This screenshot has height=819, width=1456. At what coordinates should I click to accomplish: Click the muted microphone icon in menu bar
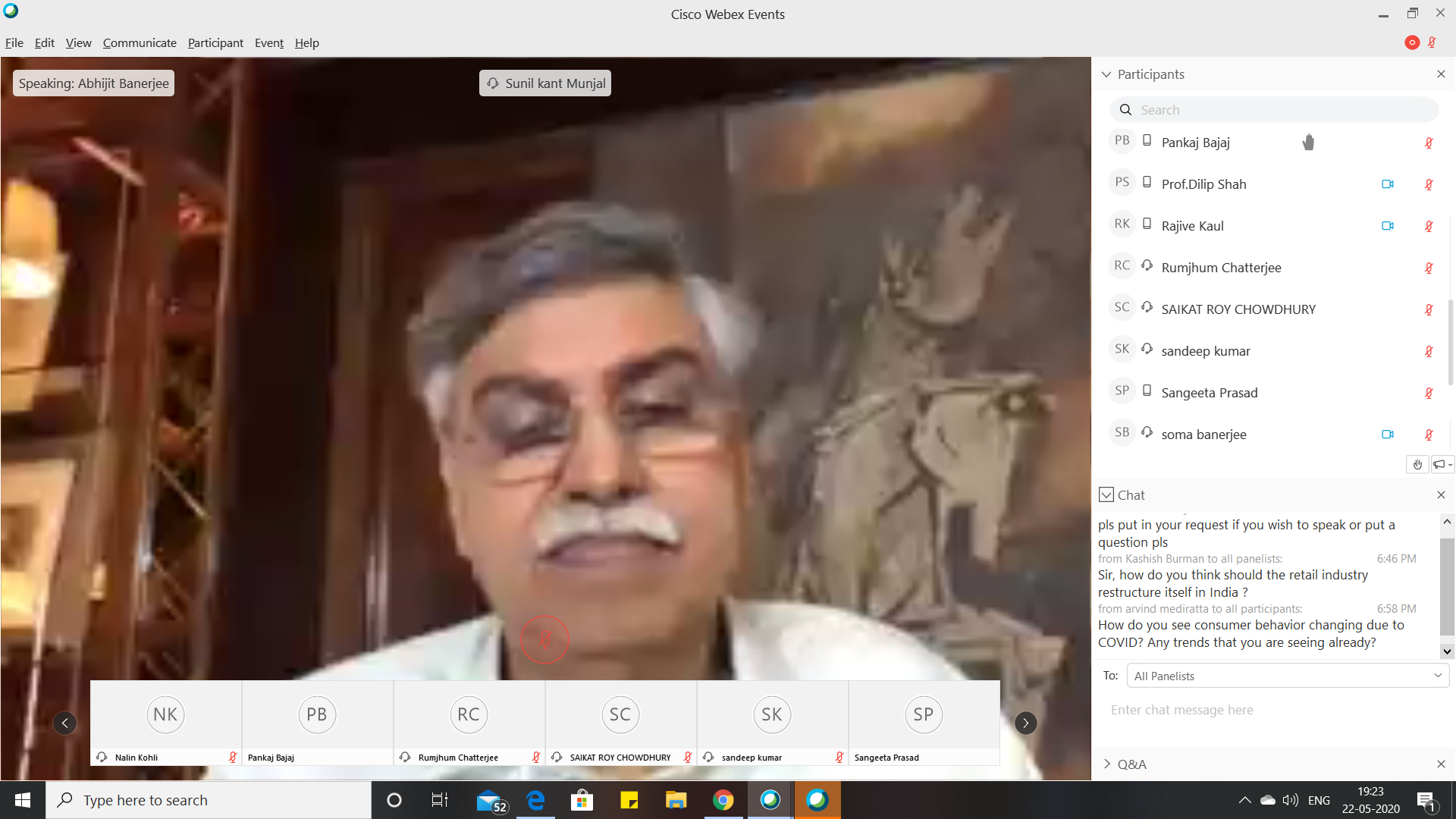pyautogui.click(x=1432, y=42)
